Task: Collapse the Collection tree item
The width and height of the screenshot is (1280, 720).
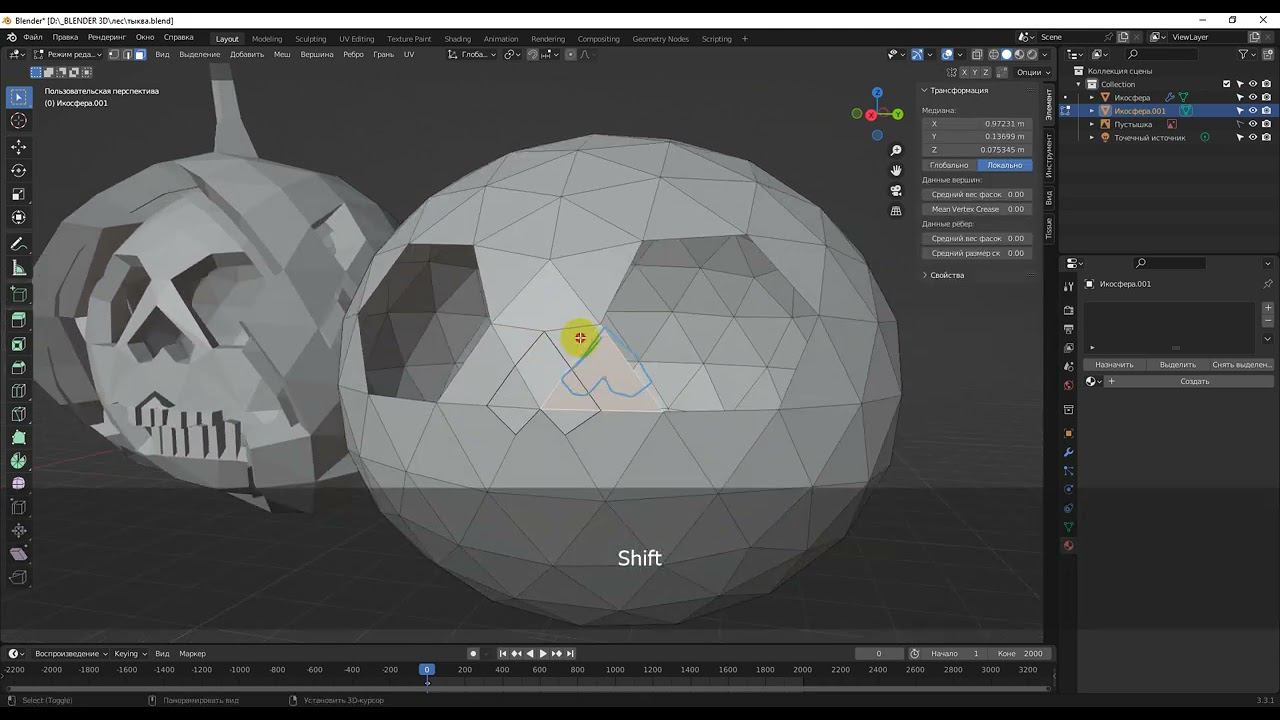Action: (1079, 84)
